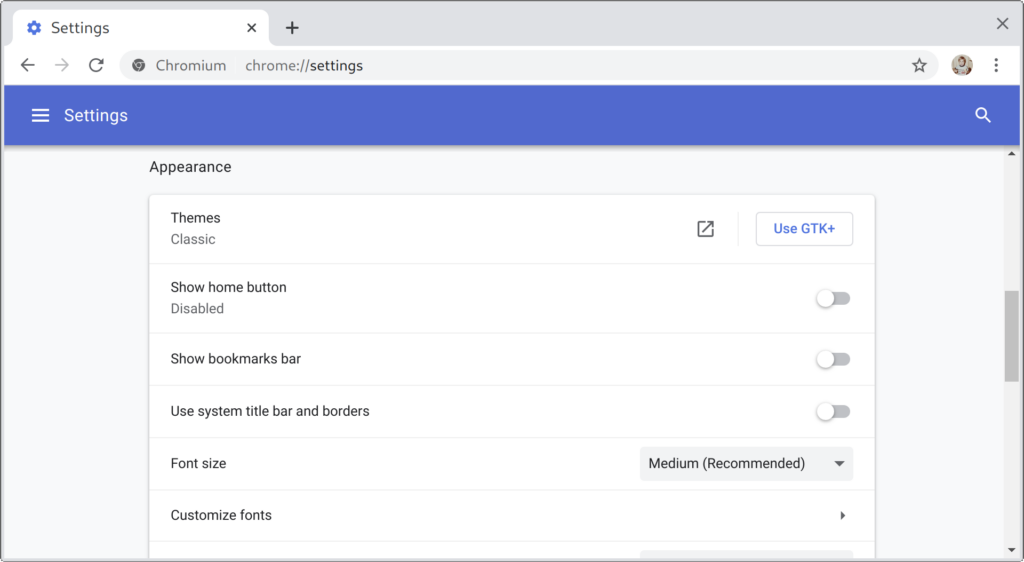Click the scrollbar down arrow
The height and width of the screenshot is (562, 1024).
click(1011, 549)
